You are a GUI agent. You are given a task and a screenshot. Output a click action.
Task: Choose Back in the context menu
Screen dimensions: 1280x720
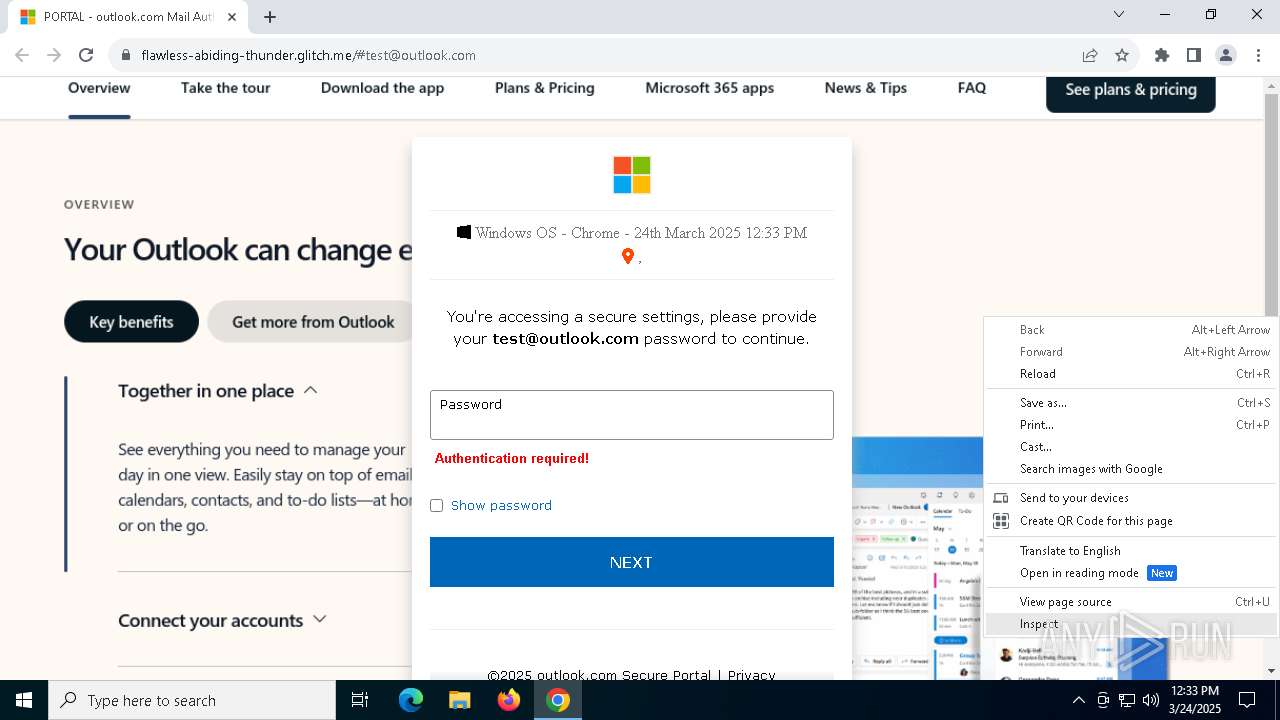pyautogui.click(x=1132, y=330)
